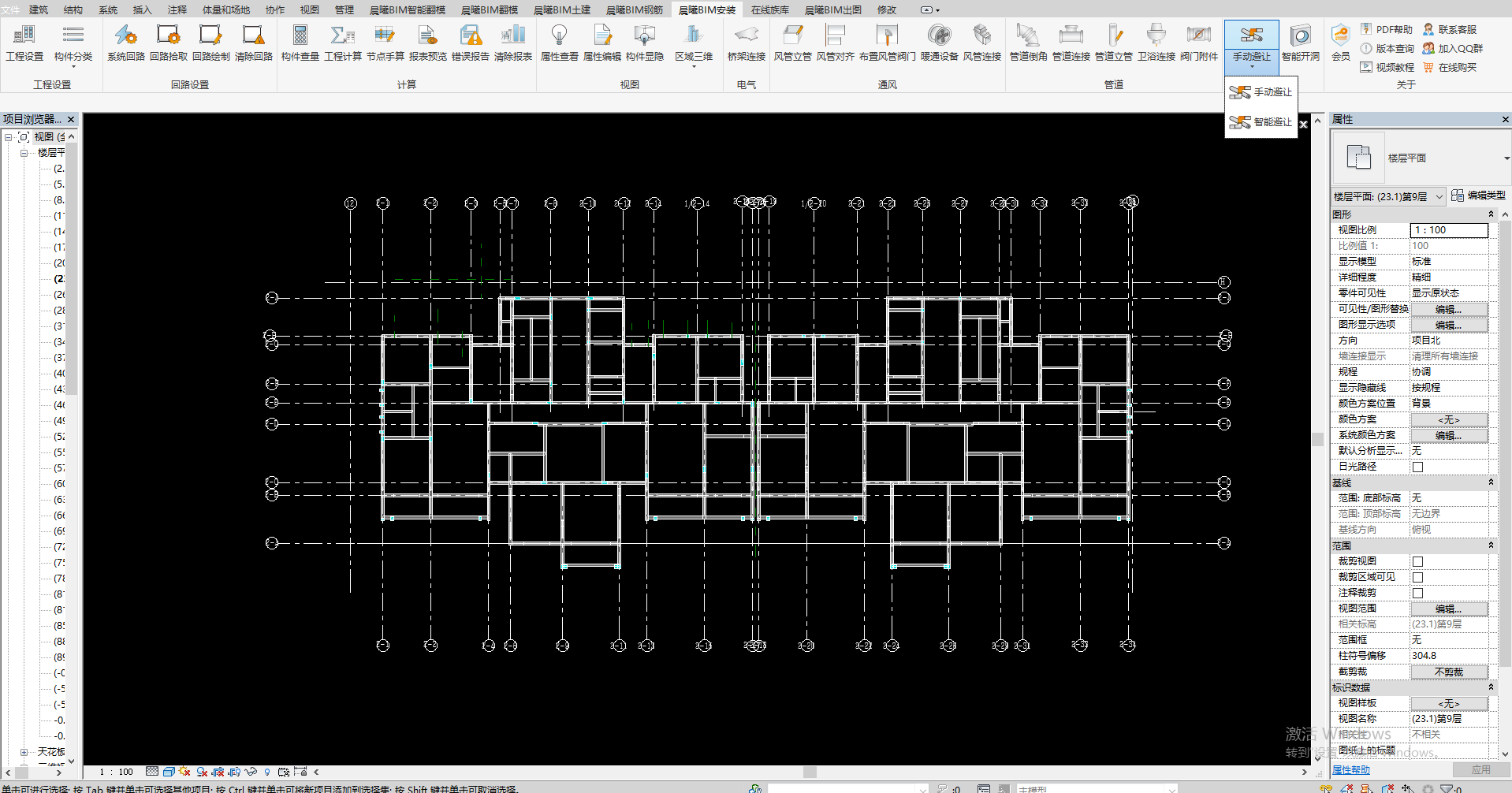This screenshot has height=793, width=1512.
Task: Check the 裁剪区域可见 checkbox
Action: 1417,577
